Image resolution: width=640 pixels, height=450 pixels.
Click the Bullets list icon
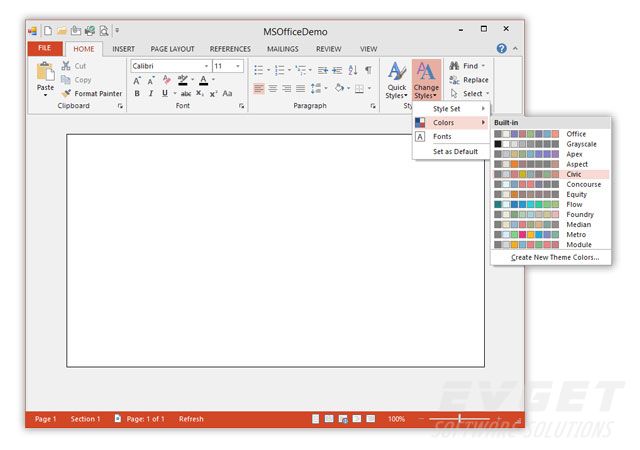click(258, 70)
